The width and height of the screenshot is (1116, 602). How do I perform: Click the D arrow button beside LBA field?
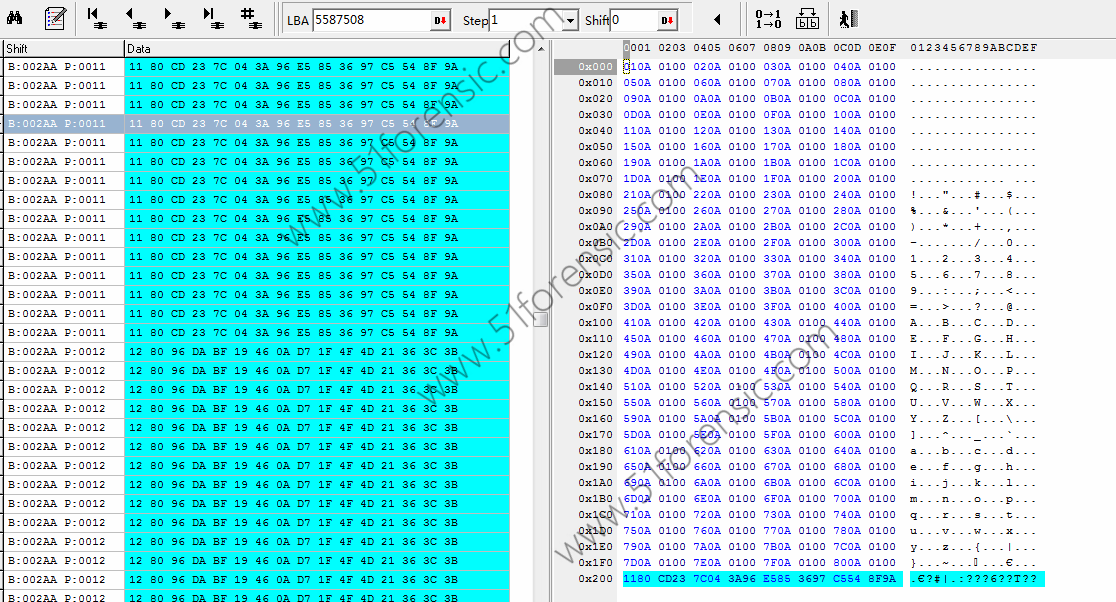tap(440, 20)
